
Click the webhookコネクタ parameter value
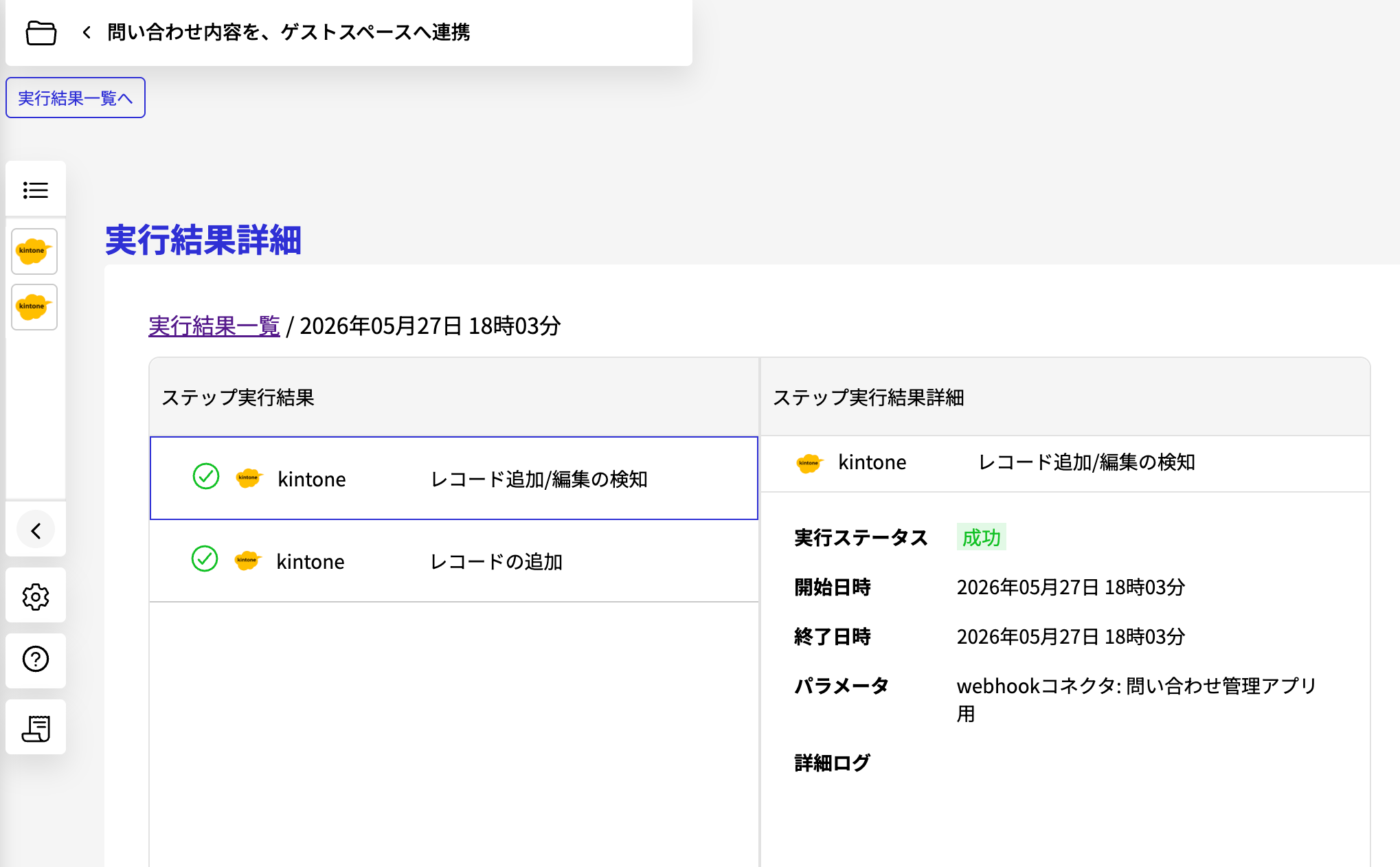[x=1136, y=699]
